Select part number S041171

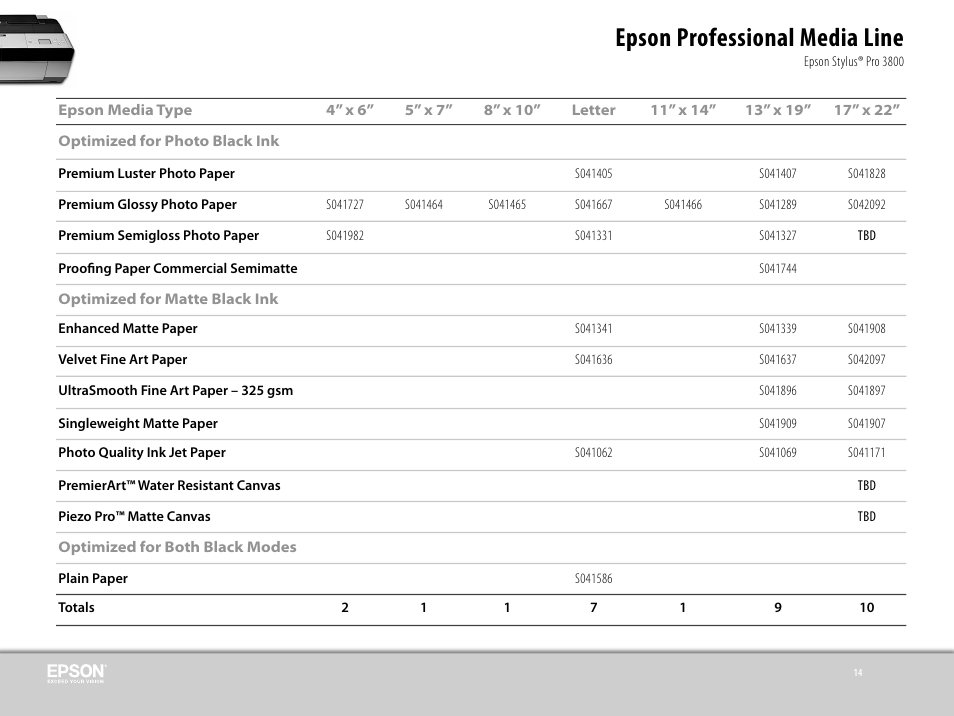866,453
